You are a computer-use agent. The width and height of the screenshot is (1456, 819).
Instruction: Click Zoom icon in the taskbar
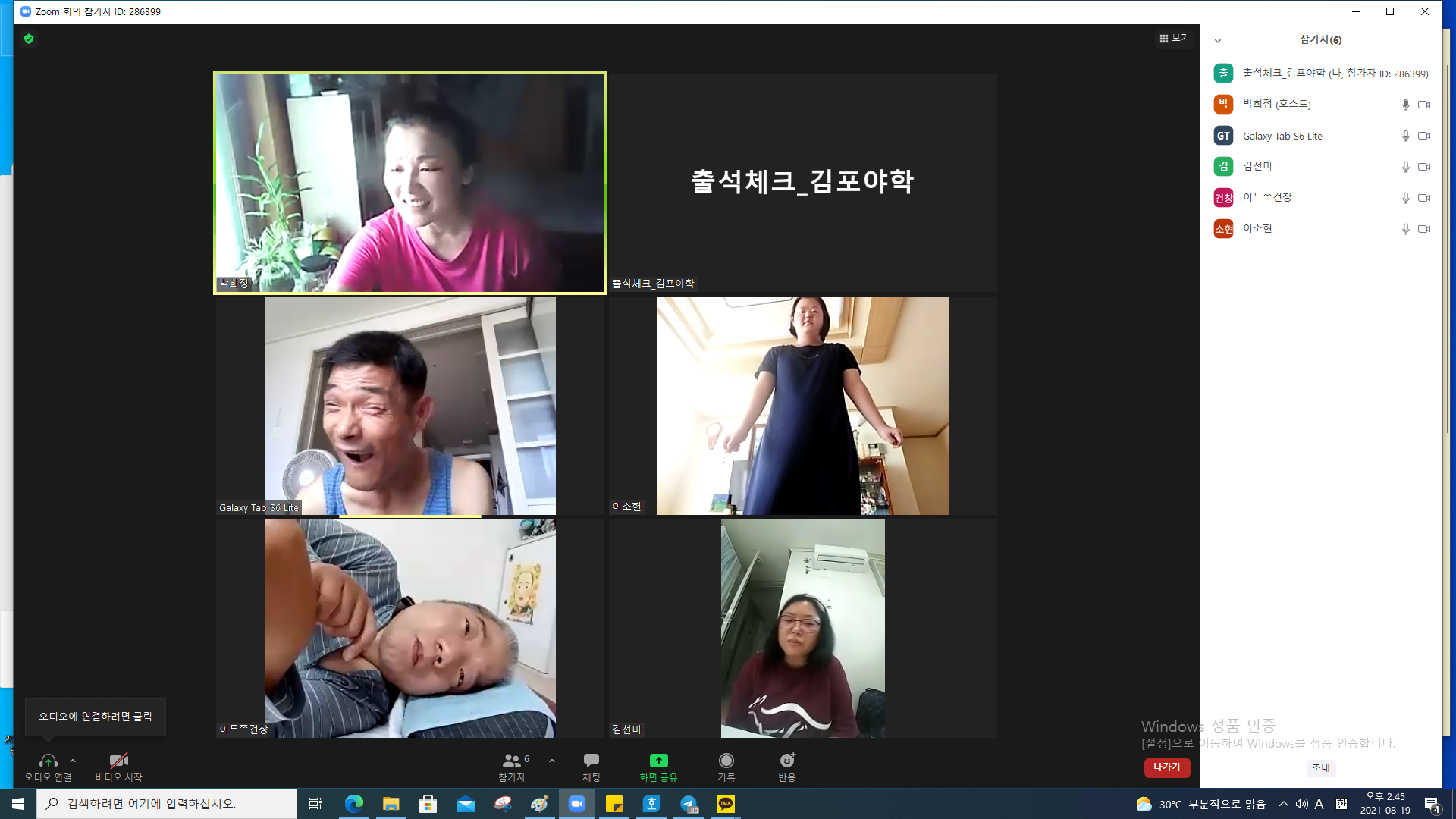pos(577,804)
